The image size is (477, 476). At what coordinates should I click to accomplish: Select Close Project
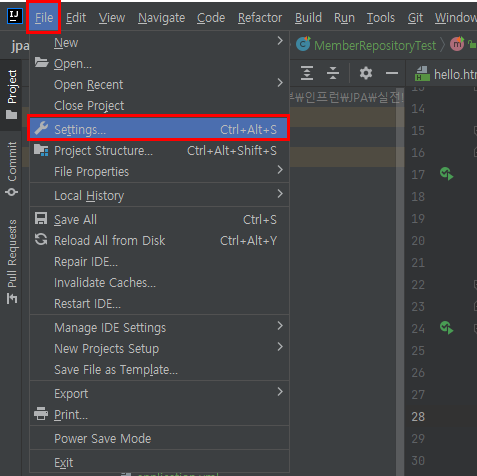[159, 105]
